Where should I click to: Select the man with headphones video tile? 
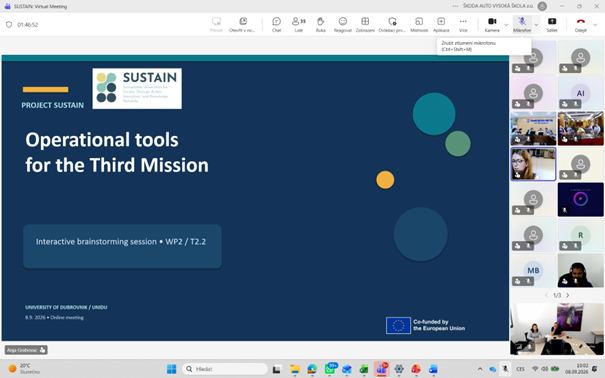pos(580,270)
